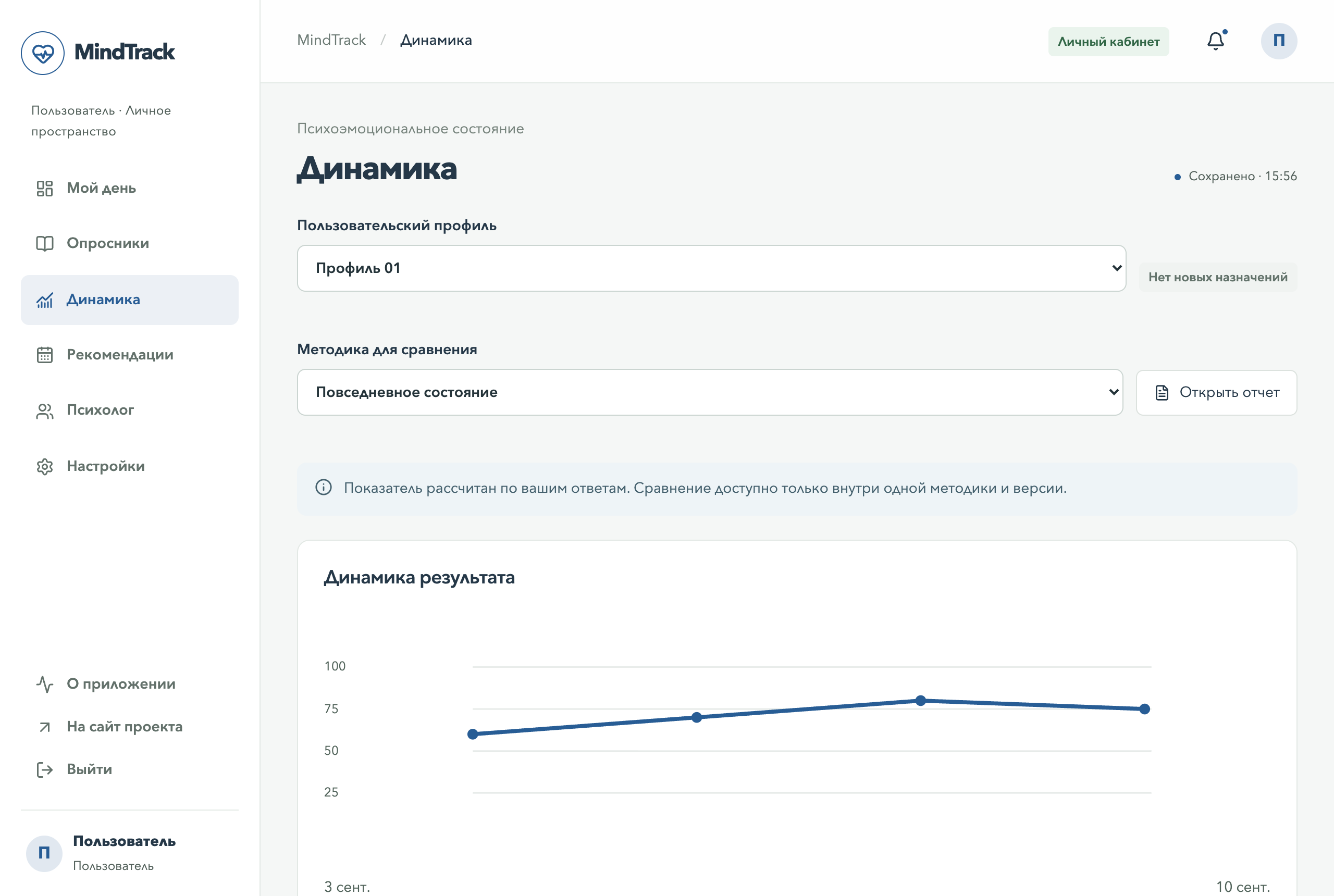This screenshot has width=1334, height=896.
Task: Click the 3 сент. date label
Action: pyautogui.click(x=347, y=887)
